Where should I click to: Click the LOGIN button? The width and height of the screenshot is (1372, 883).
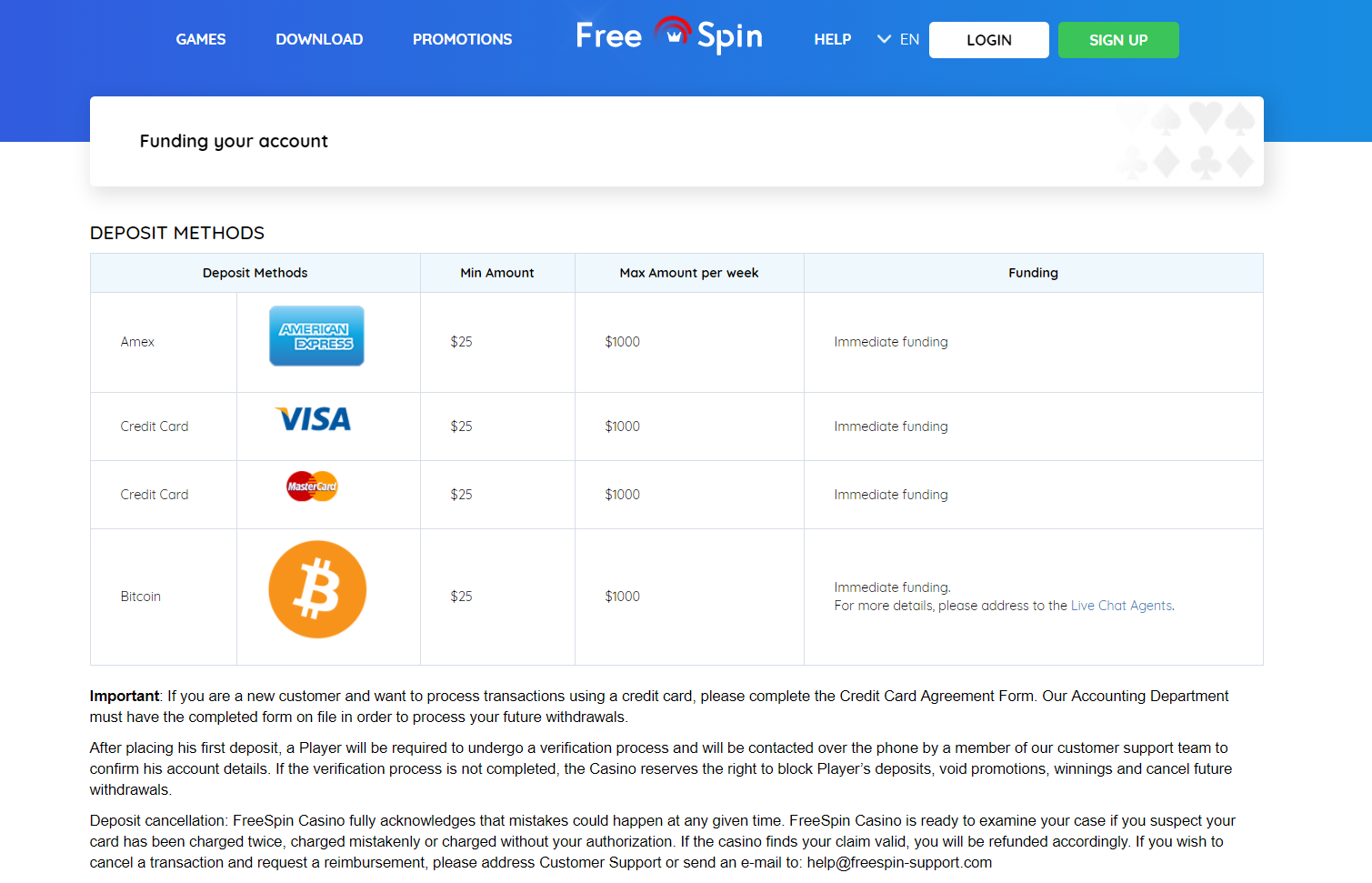[x=989, y=40]
